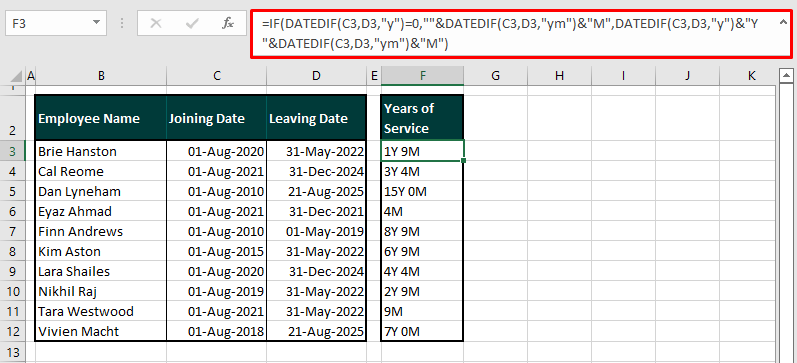
Task: Open the Name Box dropdown arrow
Action: pos(96,23)
